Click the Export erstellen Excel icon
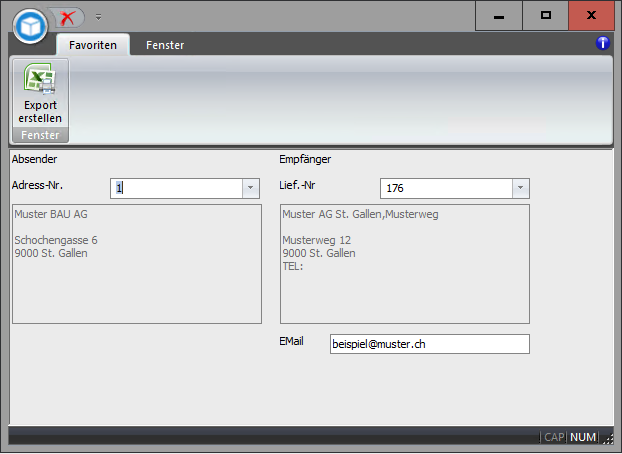This screenshot has width=622, height=454. coord(40,80)
